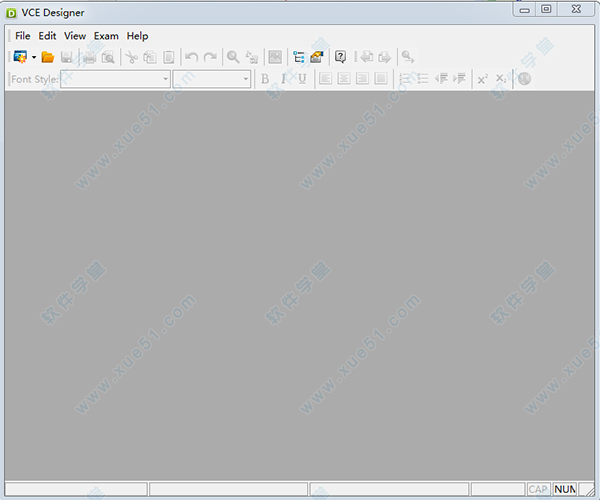Click the Open file folder icon

48,57
